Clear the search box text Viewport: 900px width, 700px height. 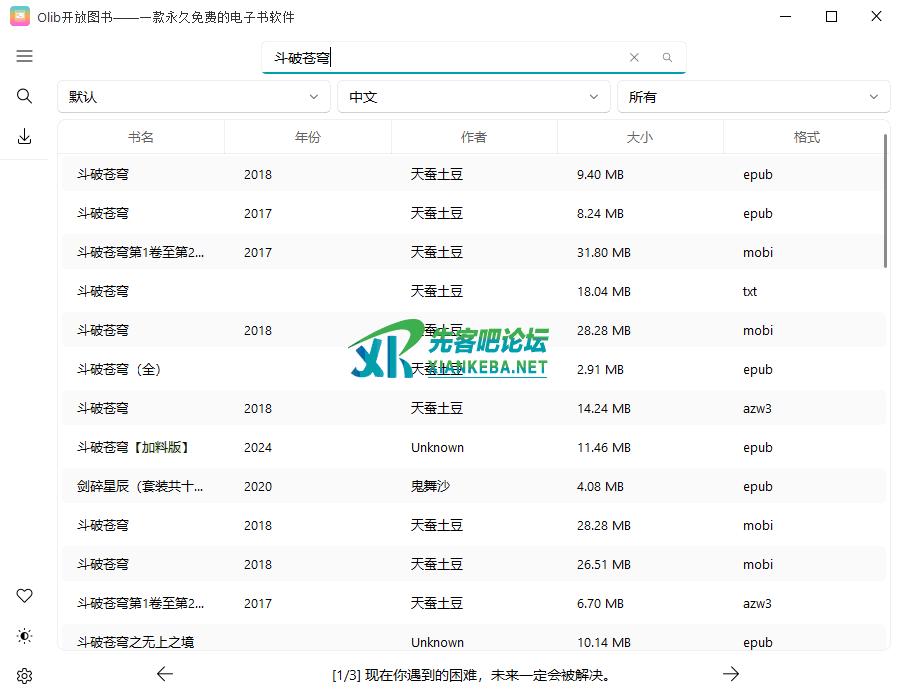click(x=634, y=58)
